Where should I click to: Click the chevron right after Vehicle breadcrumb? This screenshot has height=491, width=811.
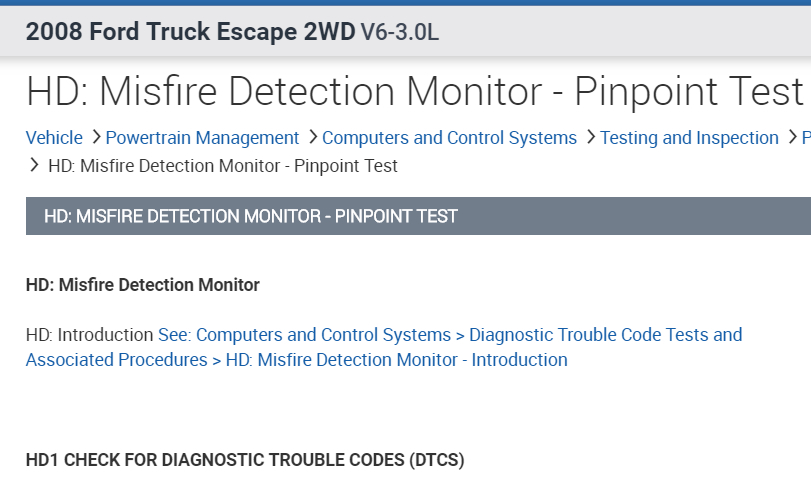95,138
